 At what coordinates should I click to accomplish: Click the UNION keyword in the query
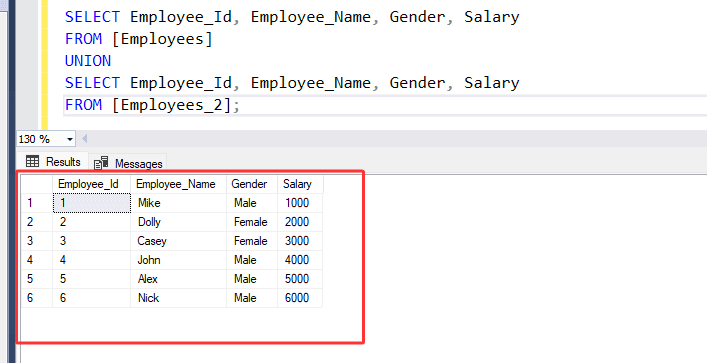tap(88, 61)
